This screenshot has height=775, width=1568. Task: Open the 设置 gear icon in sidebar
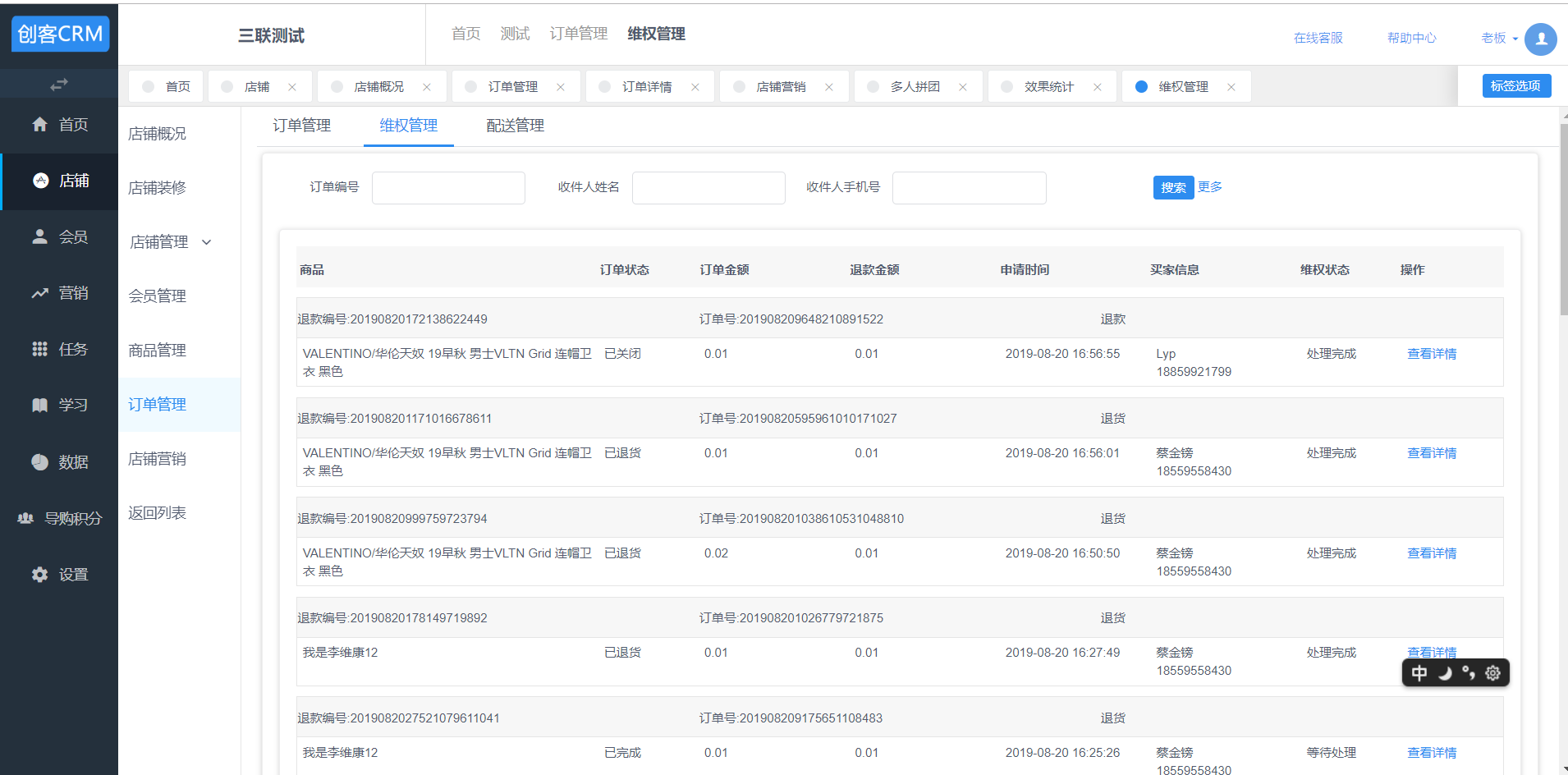pos(39,575)
